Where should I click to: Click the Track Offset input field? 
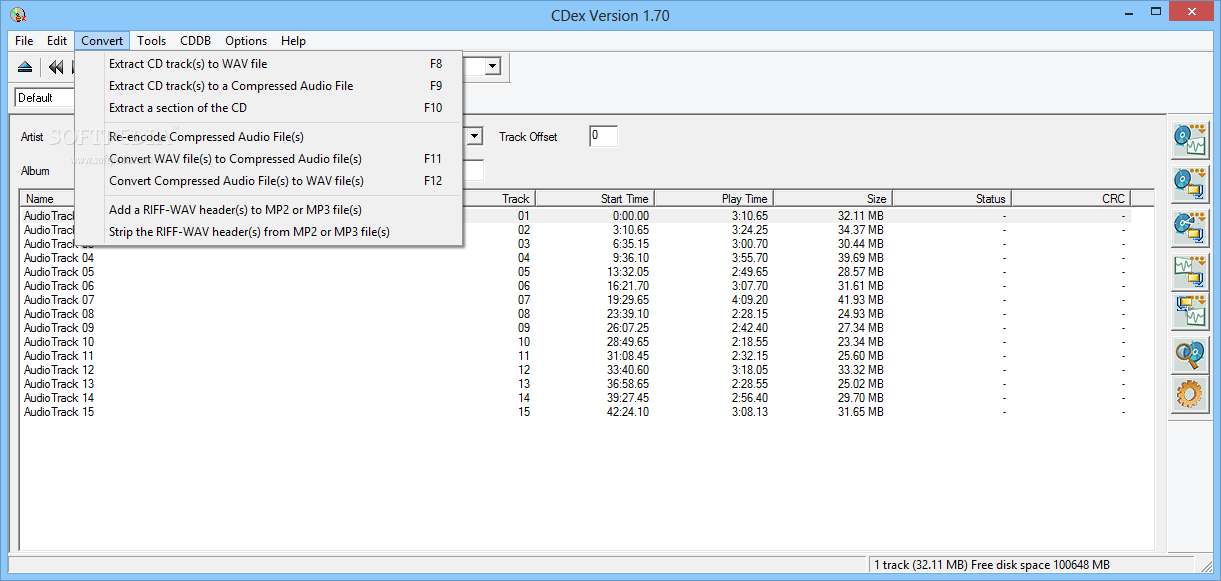click(x=603, y=136)
